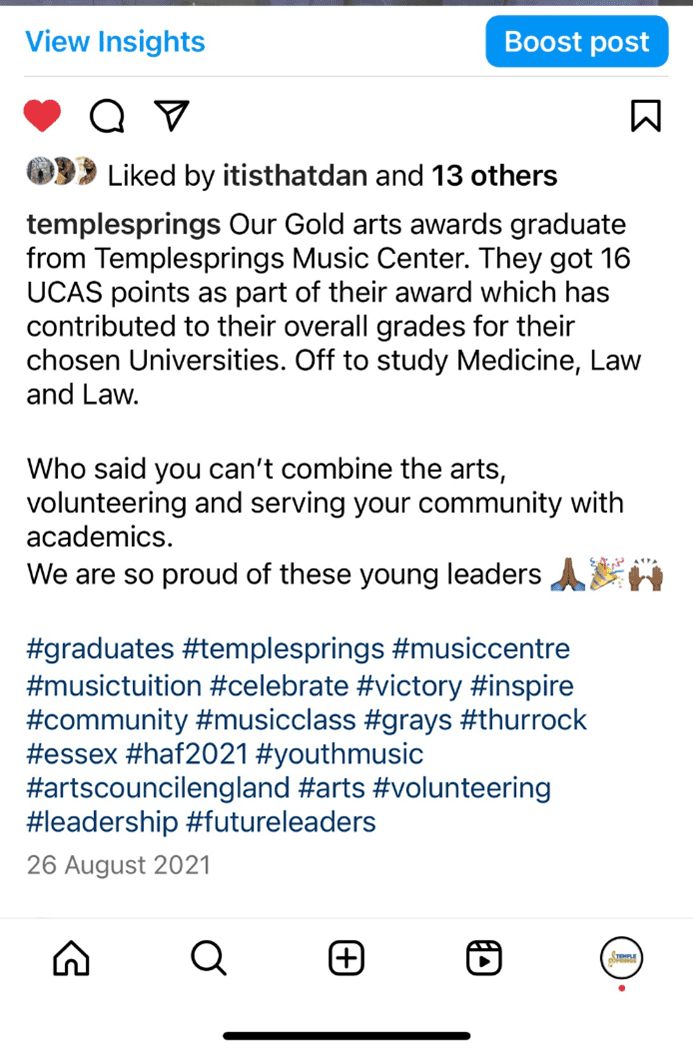This screenshot has height=1053, width=693.
Task: Tap the 26 August 2021 post date
Action: pyautogui.click(x=119, y=864)
